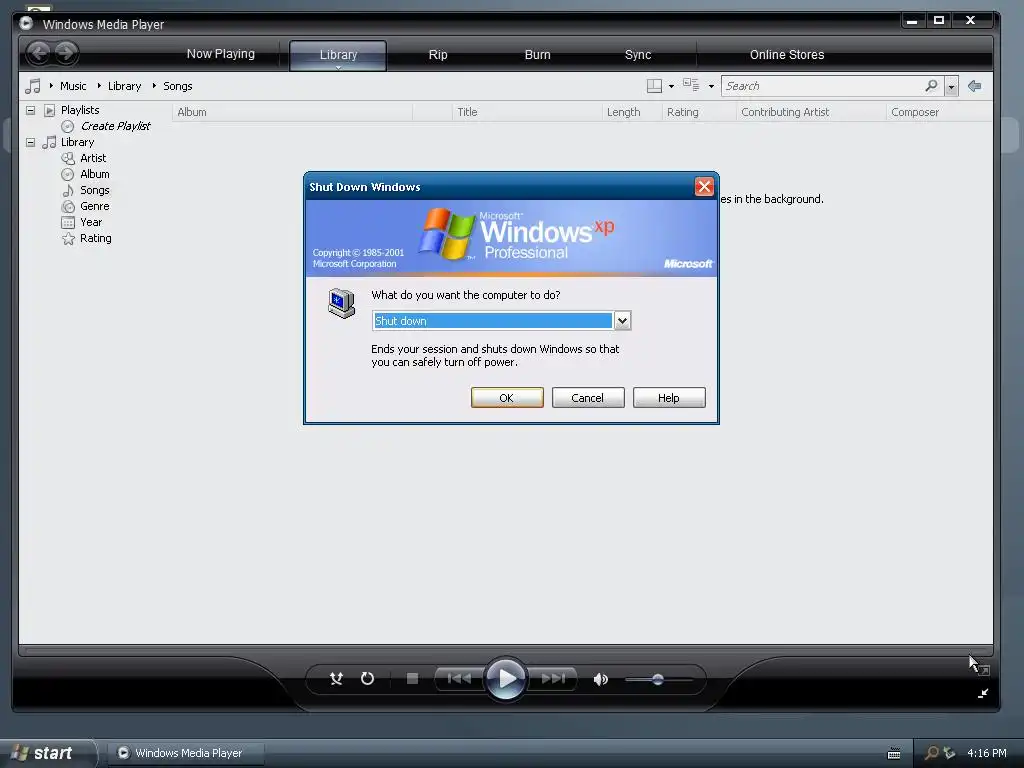The width and height of the screenshot is (1024, 768).
Task: Open the Now Playing tab
Action: point(221,54)
